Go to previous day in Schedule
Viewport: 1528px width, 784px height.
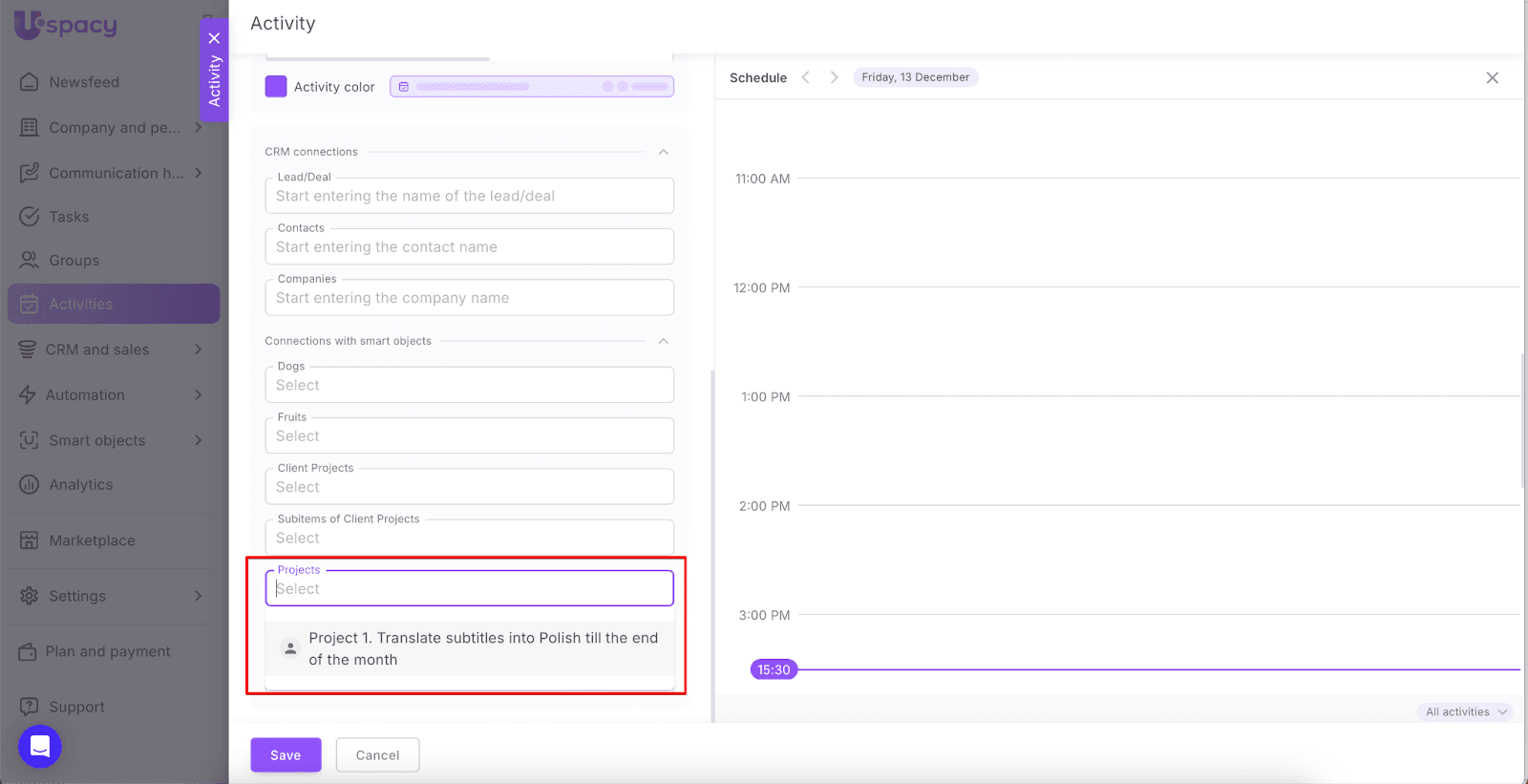point(806,77)
